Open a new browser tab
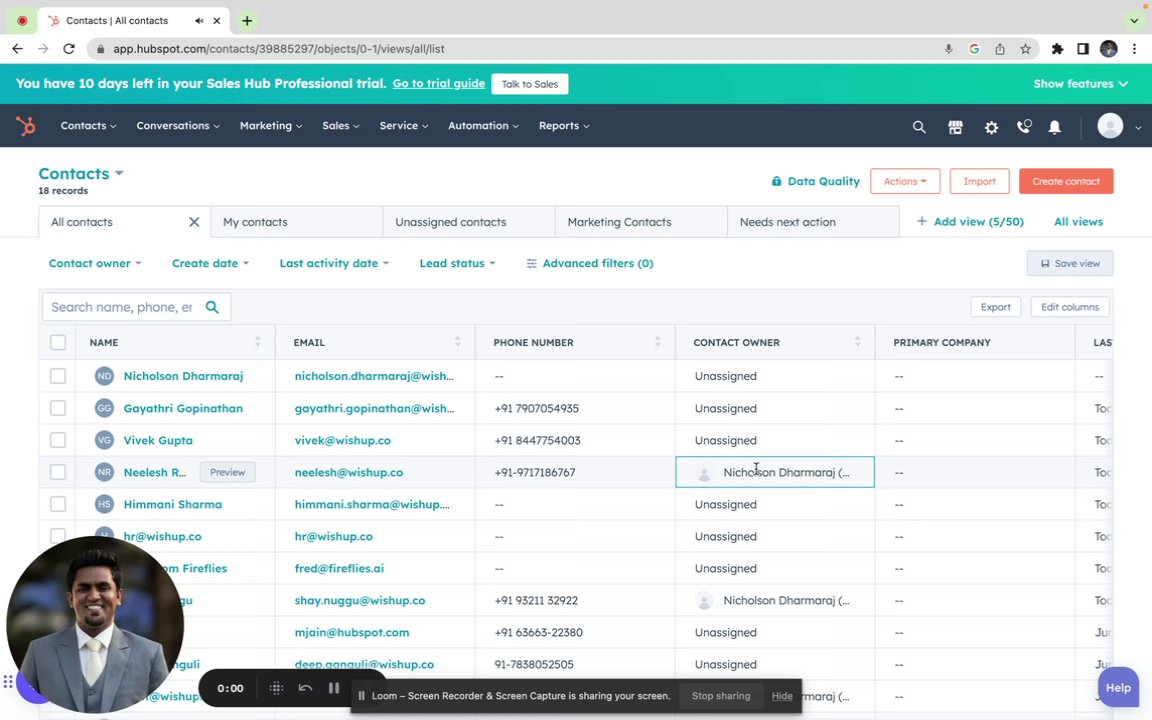1152x720 pixels. pos(247,21)
